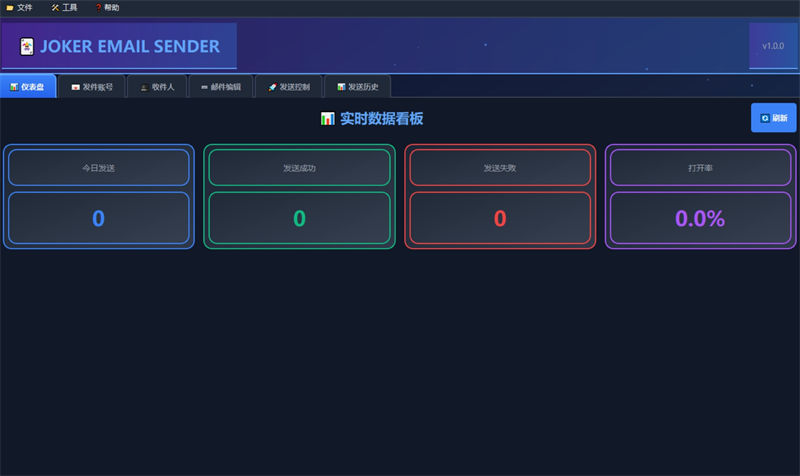
Task: Select the person icon on 收件人 tab
Action: coord(144,87)
